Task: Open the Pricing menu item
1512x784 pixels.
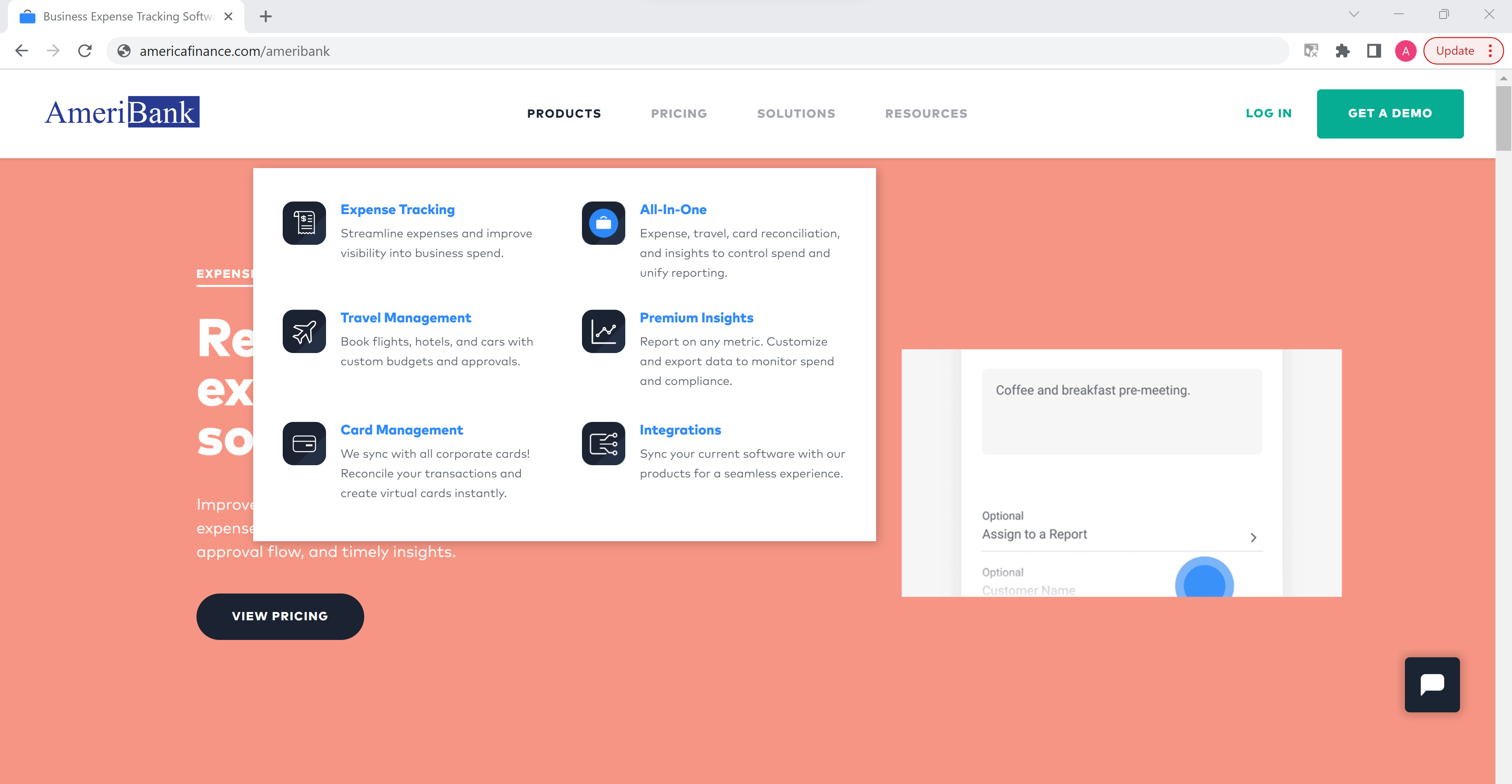Action: click(x=678, y=114)
